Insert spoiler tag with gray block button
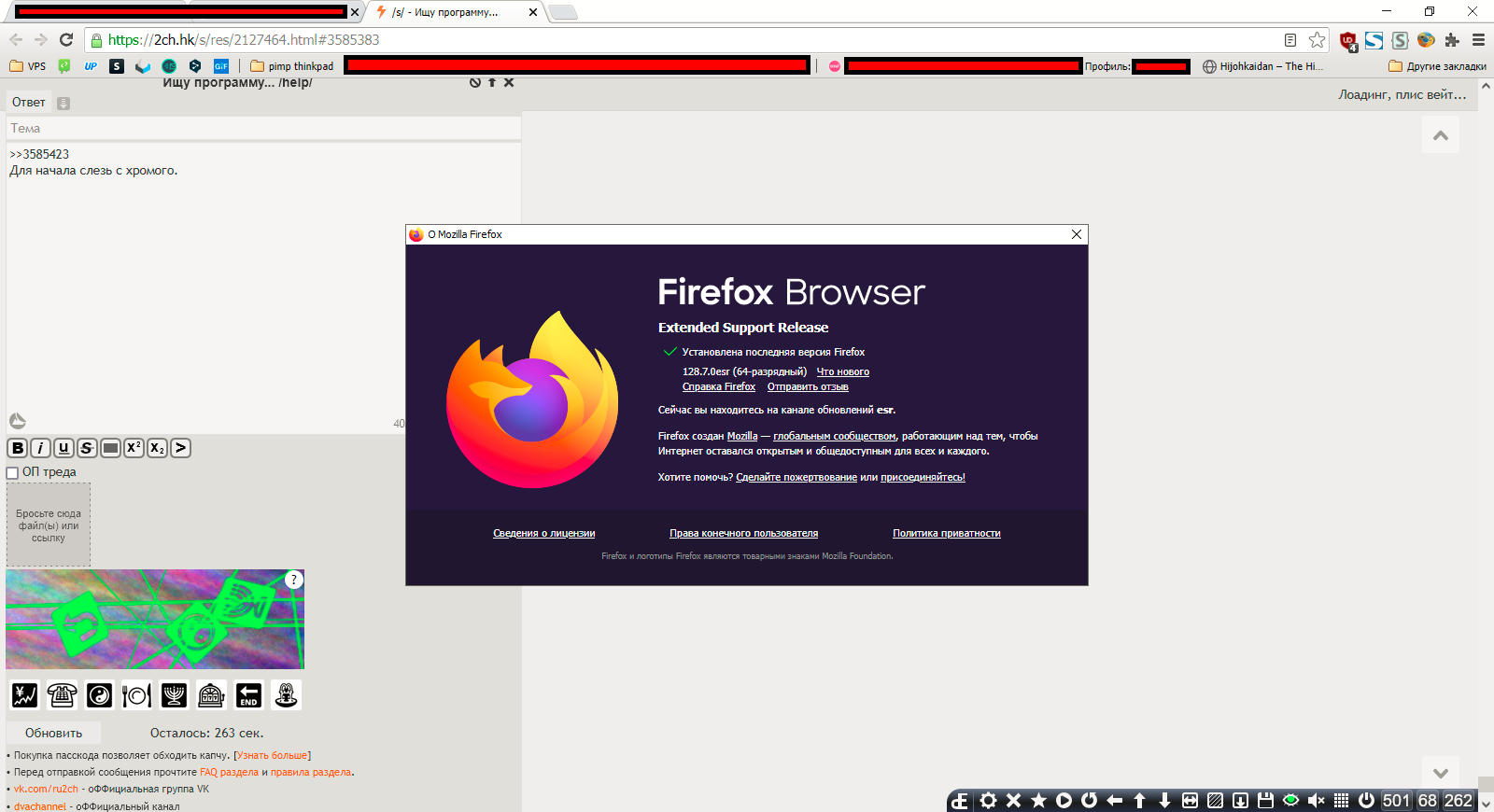The height and width of the screenshot is (812, 1494). coord(110,448)
